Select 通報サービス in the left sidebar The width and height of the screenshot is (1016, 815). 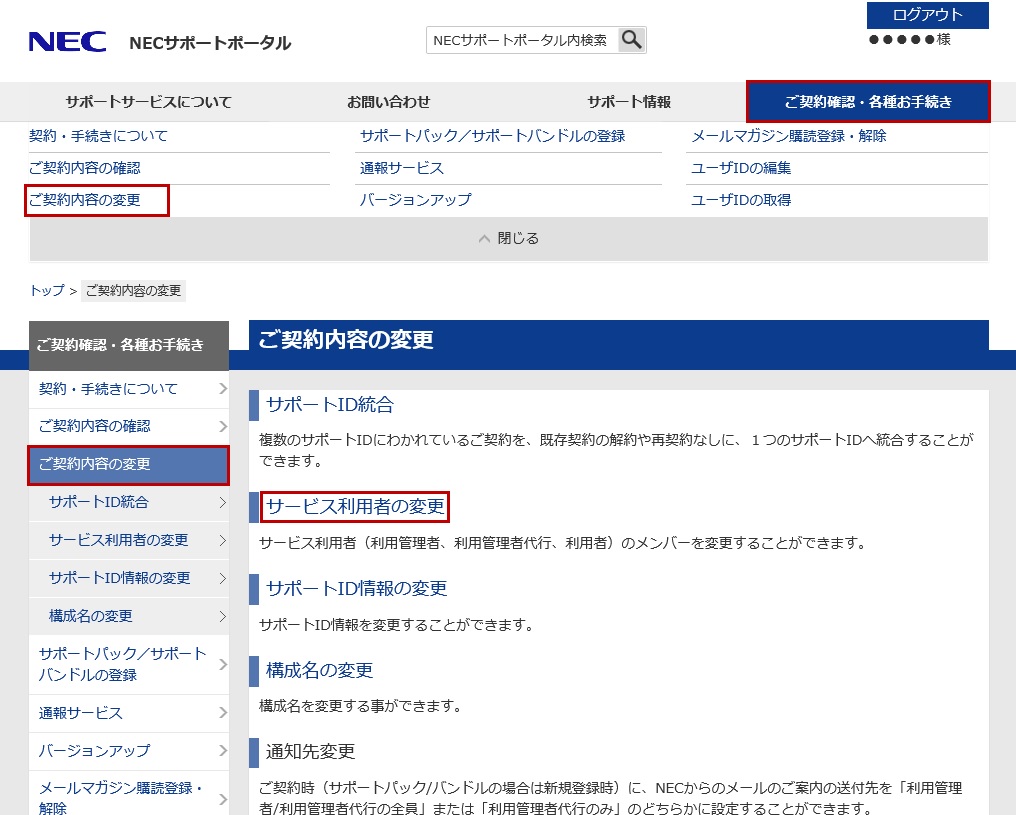click(x=81, y=713)
